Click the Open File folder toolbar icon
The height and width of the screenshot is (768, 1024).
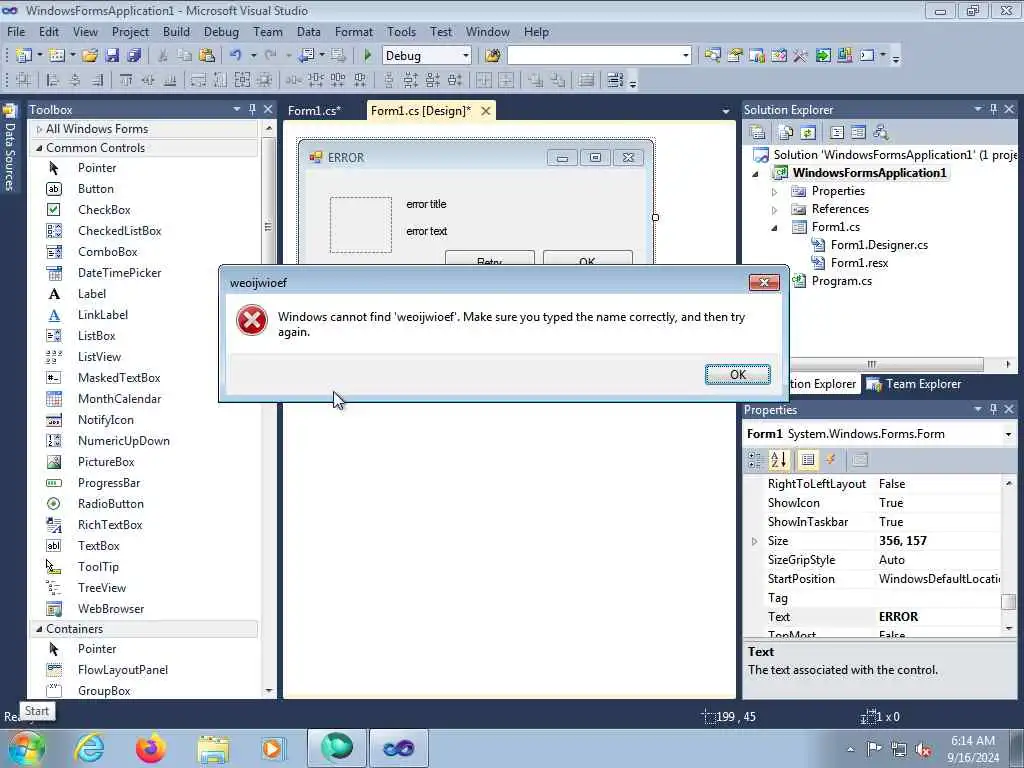click(x=90, y=56)
